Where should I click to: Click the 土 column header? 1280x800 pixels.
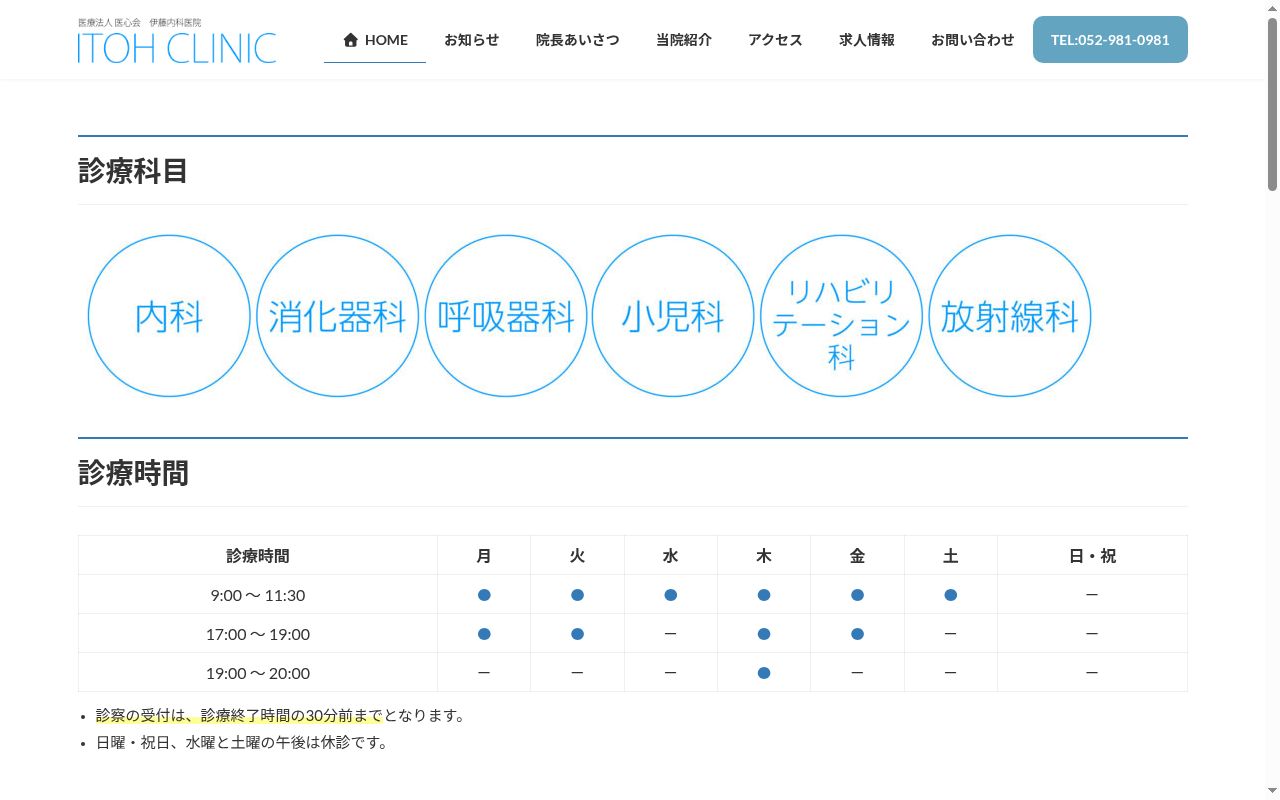click(951, 556)
